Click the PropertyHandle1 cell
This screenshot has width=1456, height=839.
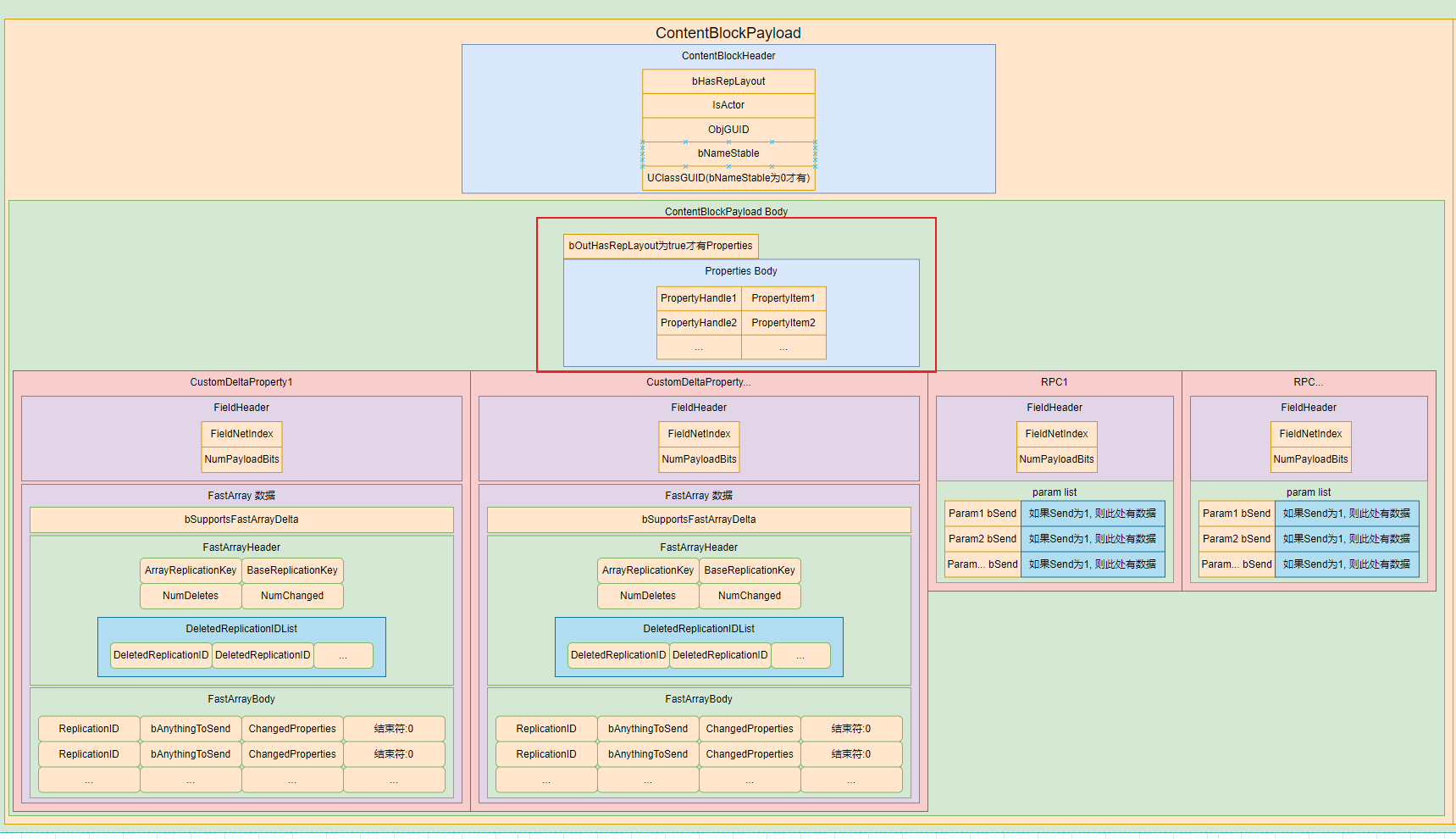pos(699,298)
